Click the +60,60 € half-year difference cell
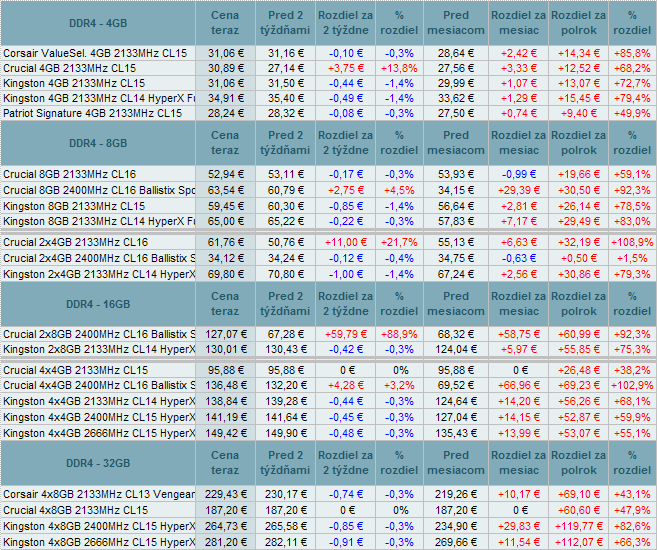 tap(579, 510)
